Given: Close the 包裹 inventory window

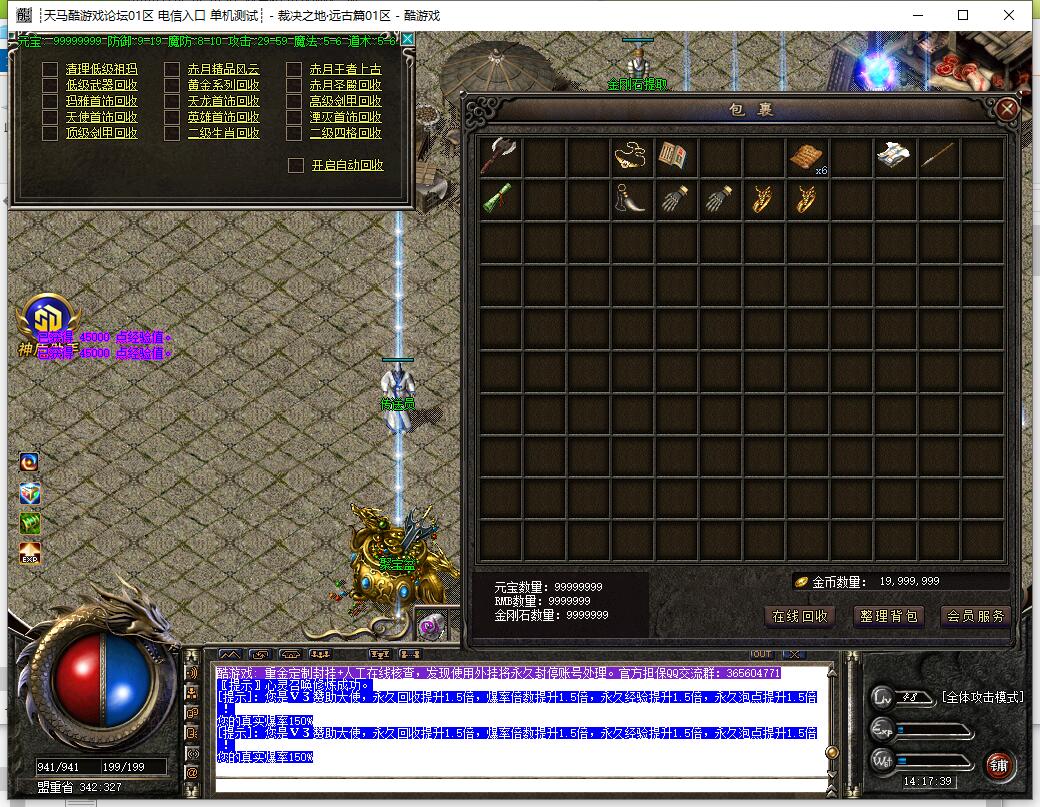Looking at the screenshot, I should (x=1007, y=109).
